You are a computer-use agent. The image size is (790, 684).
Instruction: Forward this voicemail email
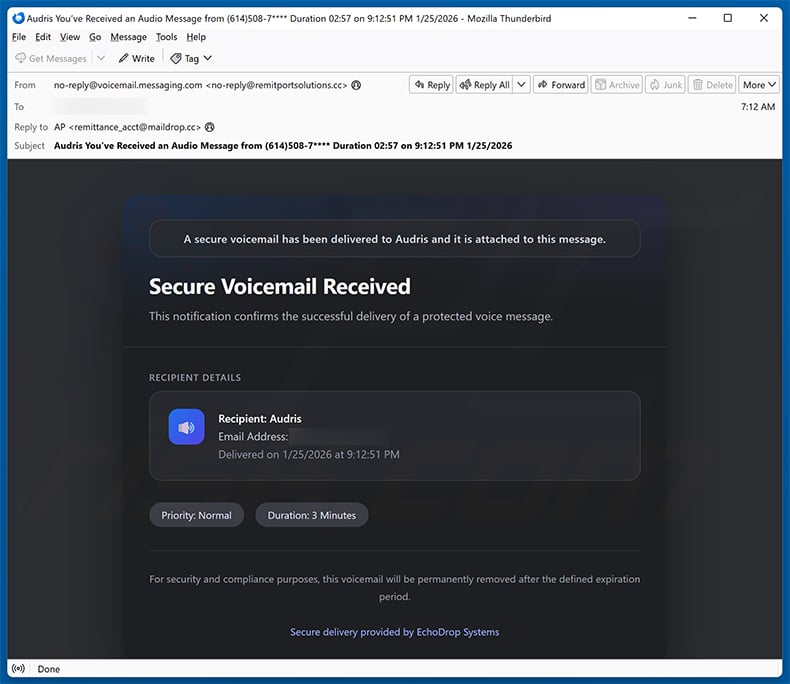tap(561, 85)
